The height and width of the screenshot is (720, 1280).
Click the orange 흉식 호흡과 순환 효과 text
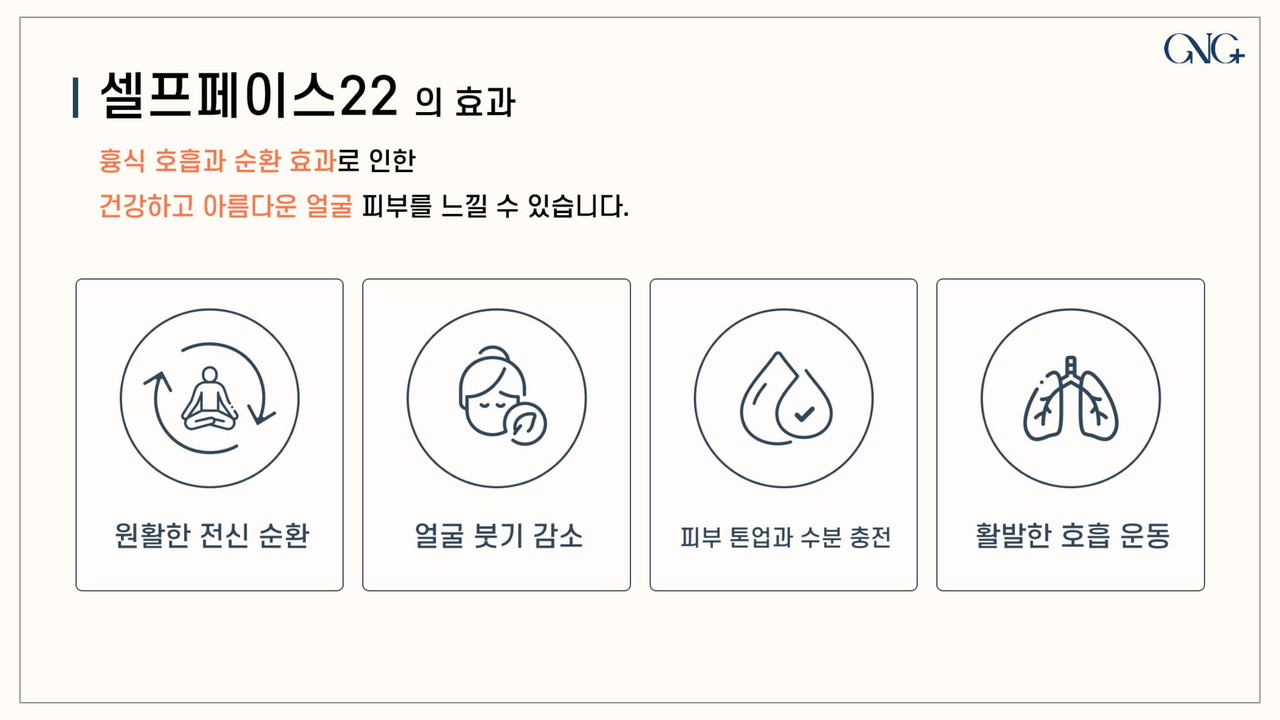tap(217, 160)
